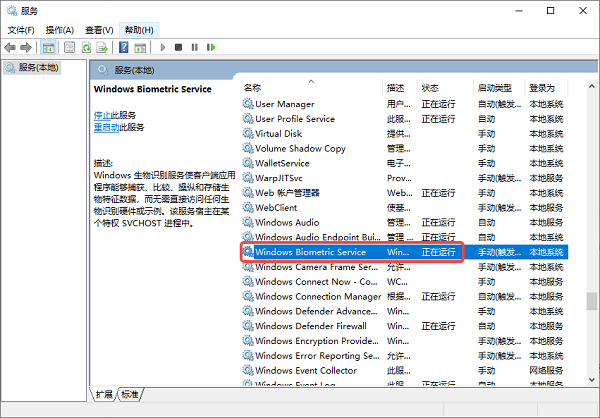Click the Services app icon in title bar
This screenshot has height=418, width=600.
tap(12, 11)
